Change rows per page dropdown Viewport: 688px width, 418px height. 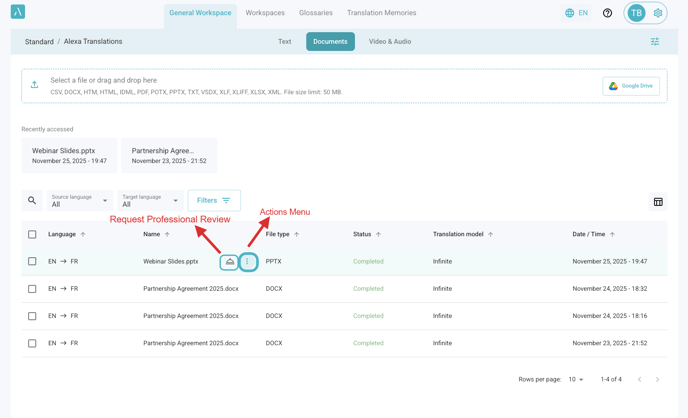[x=576, y=380]
